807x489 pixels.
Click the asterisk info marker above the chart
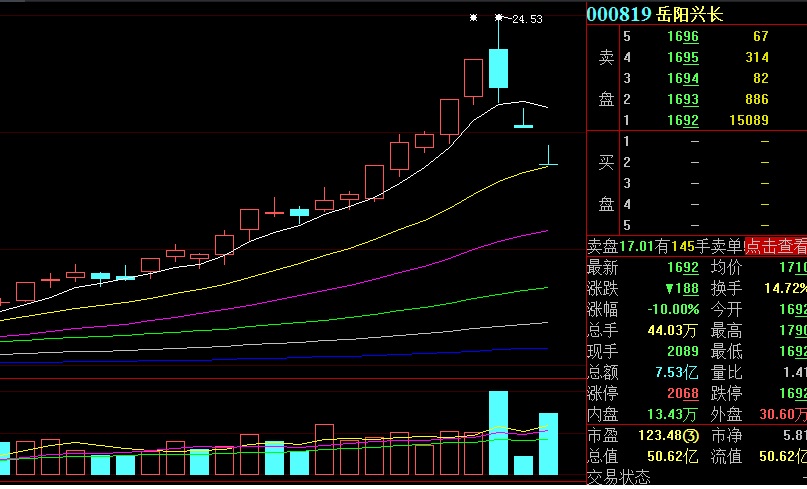tap(474, 18)
